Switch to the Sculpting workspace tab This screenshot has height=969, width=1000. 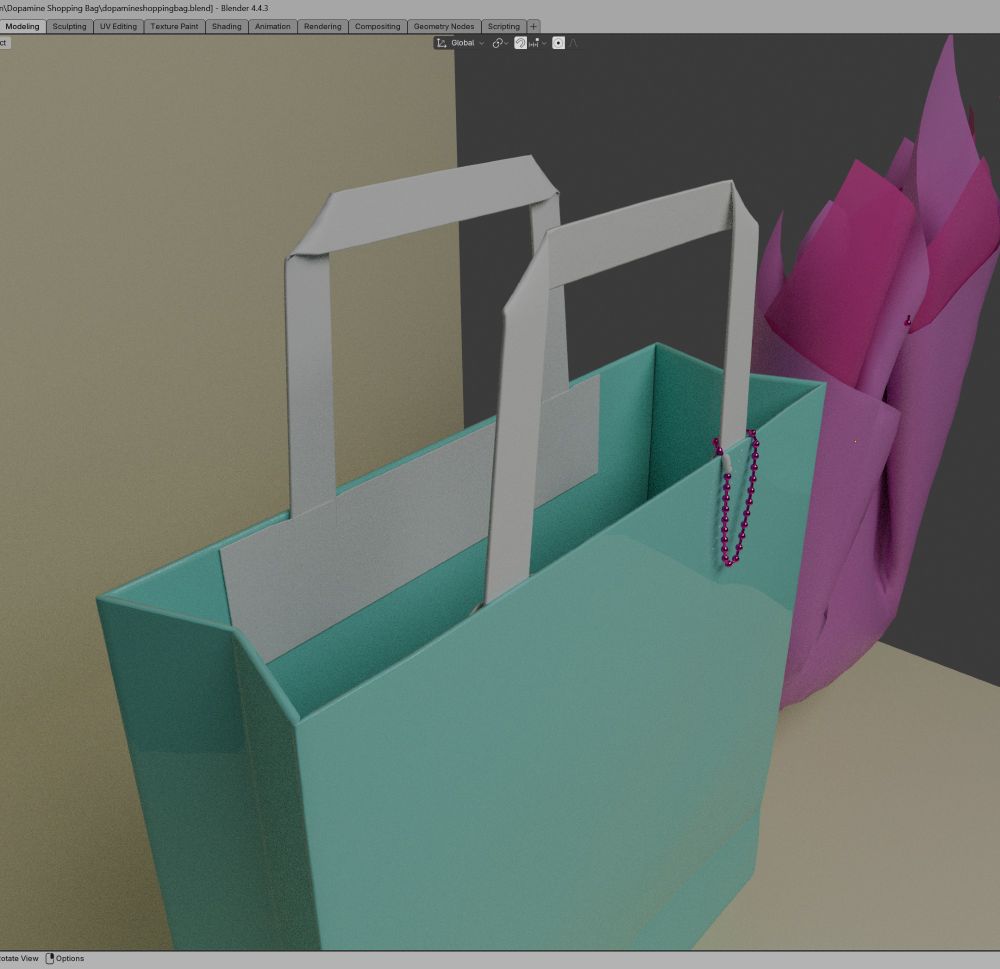tap(69, 27)
